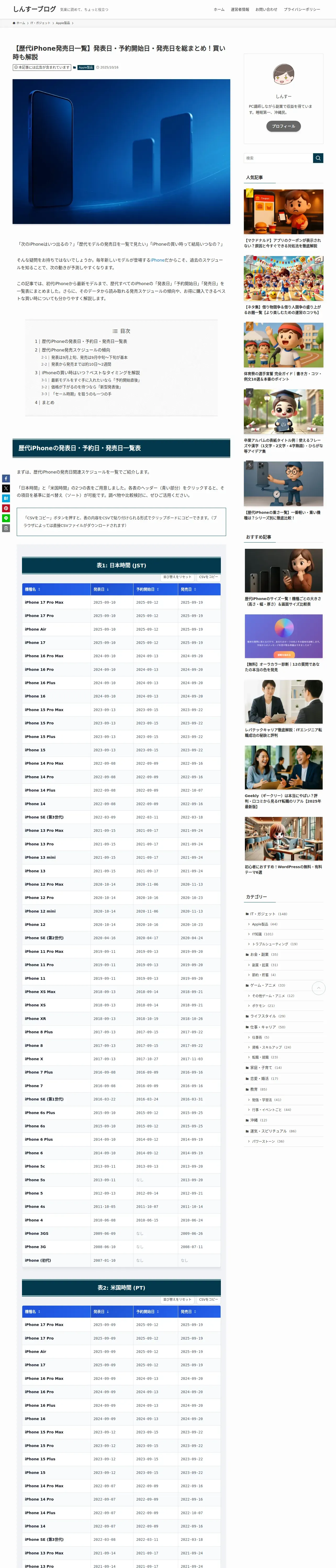Click profile avatar image of しんすー
Image resolution: width=336 pixels, height=1568 pixels.
tap(284, 74)
